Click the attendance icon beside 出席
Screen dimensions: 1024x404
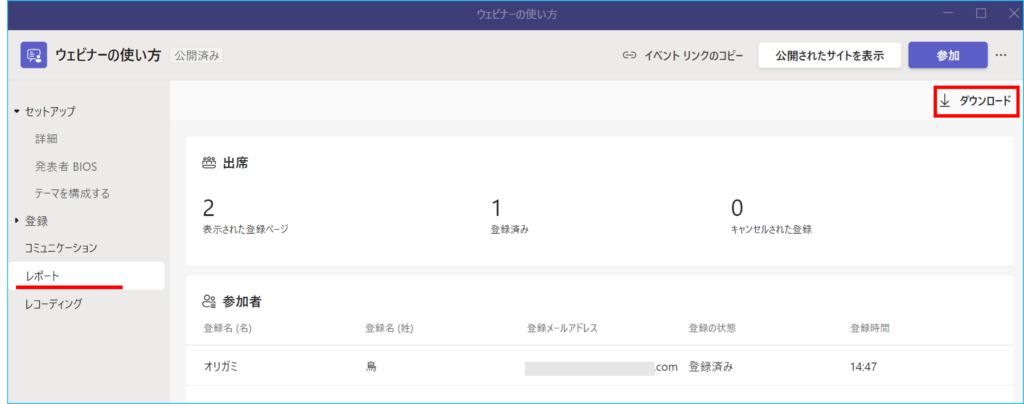[x=209, y=162]
